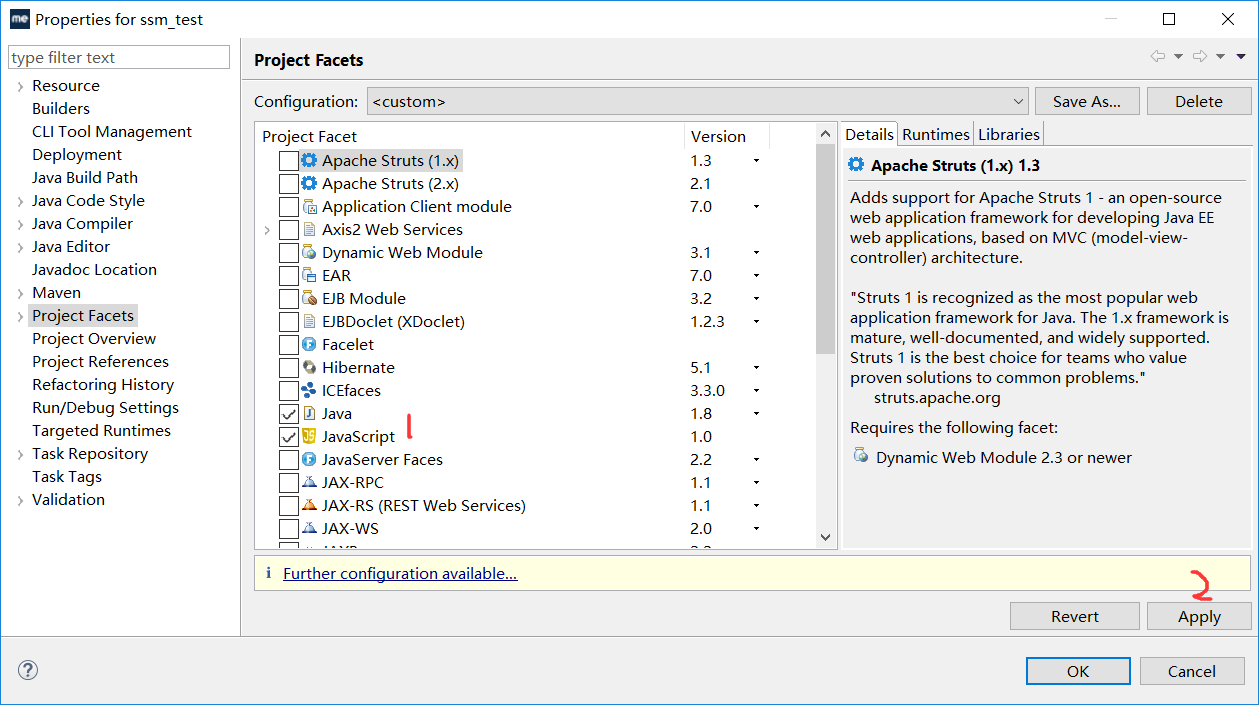Check the JAX-WS facet checkbox
This screenshot has width=1259, height=705.
click(x=288, y=528)
